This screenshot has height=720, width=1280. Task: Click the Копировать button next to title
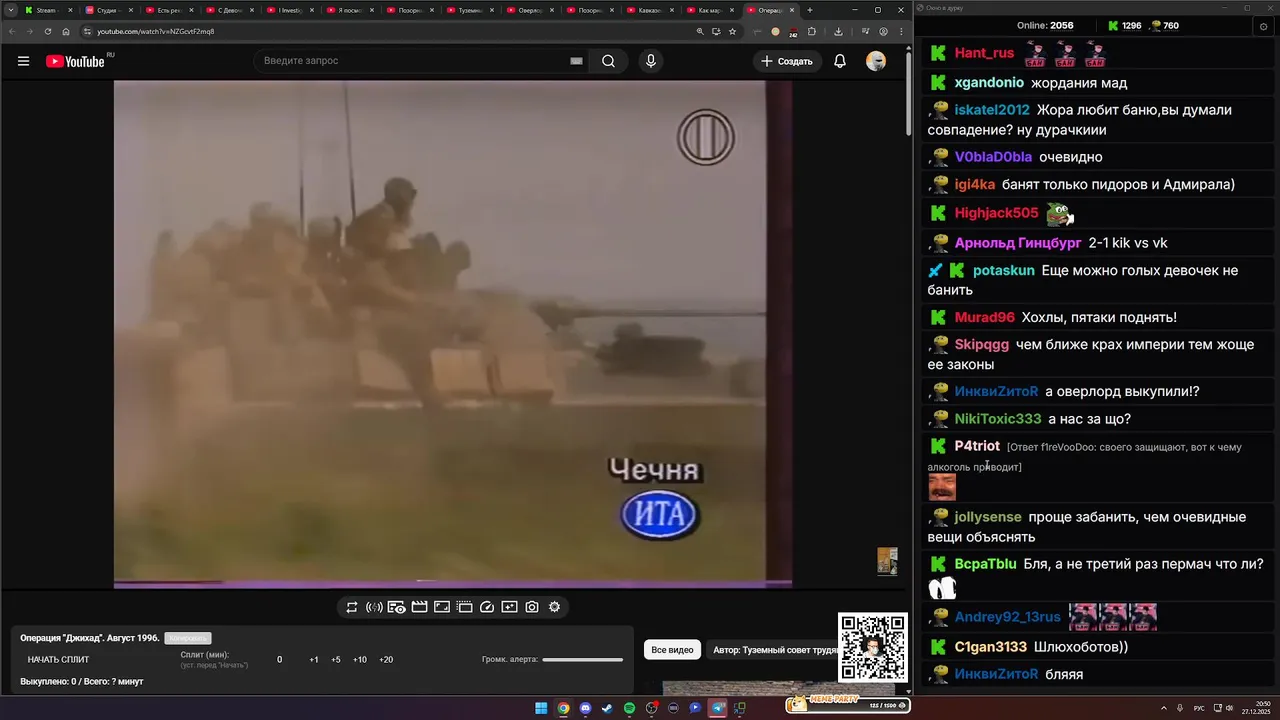pos(188,638)
